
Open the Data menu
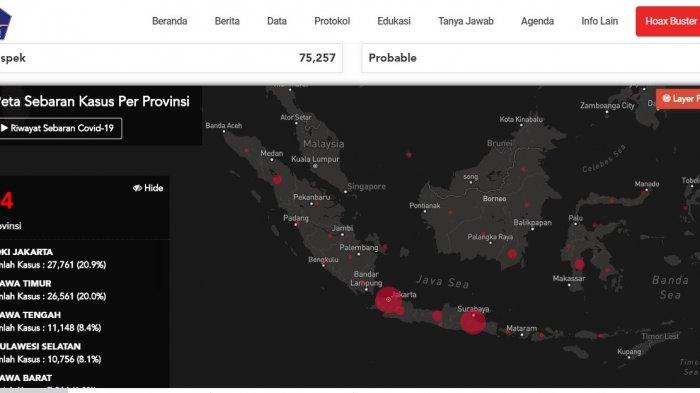coord(277,21)
